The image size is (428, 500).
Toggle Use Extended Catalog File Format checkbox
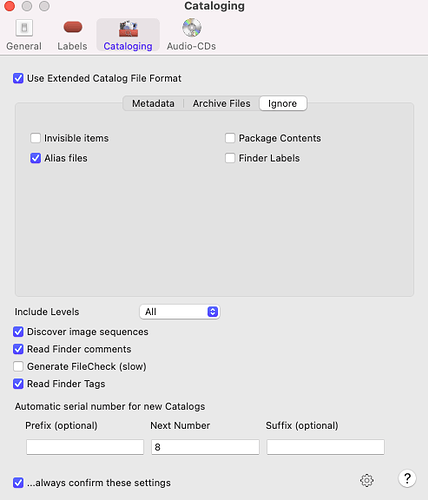point(18,78)
